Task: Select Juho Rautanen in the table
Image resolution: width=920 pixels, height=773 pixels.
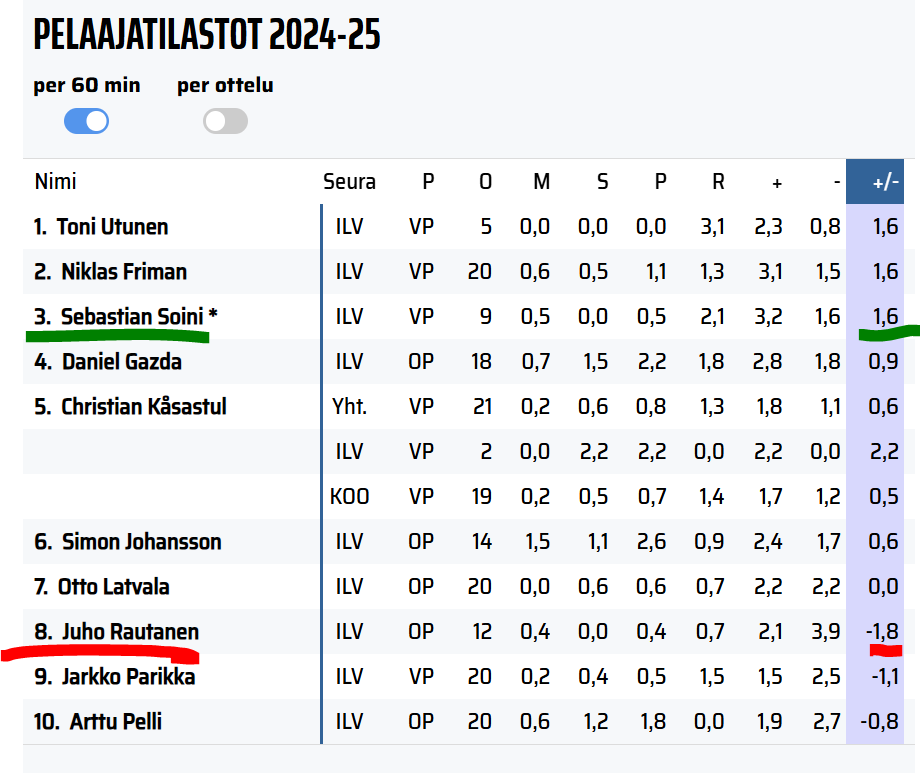Action: tap(130, 632)
